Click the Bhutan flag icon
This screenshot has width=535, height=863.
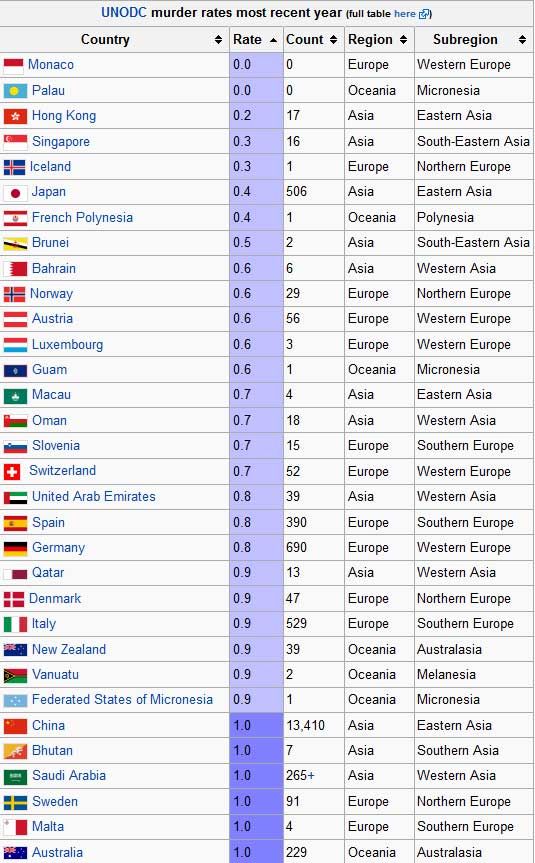coord(15,751)
